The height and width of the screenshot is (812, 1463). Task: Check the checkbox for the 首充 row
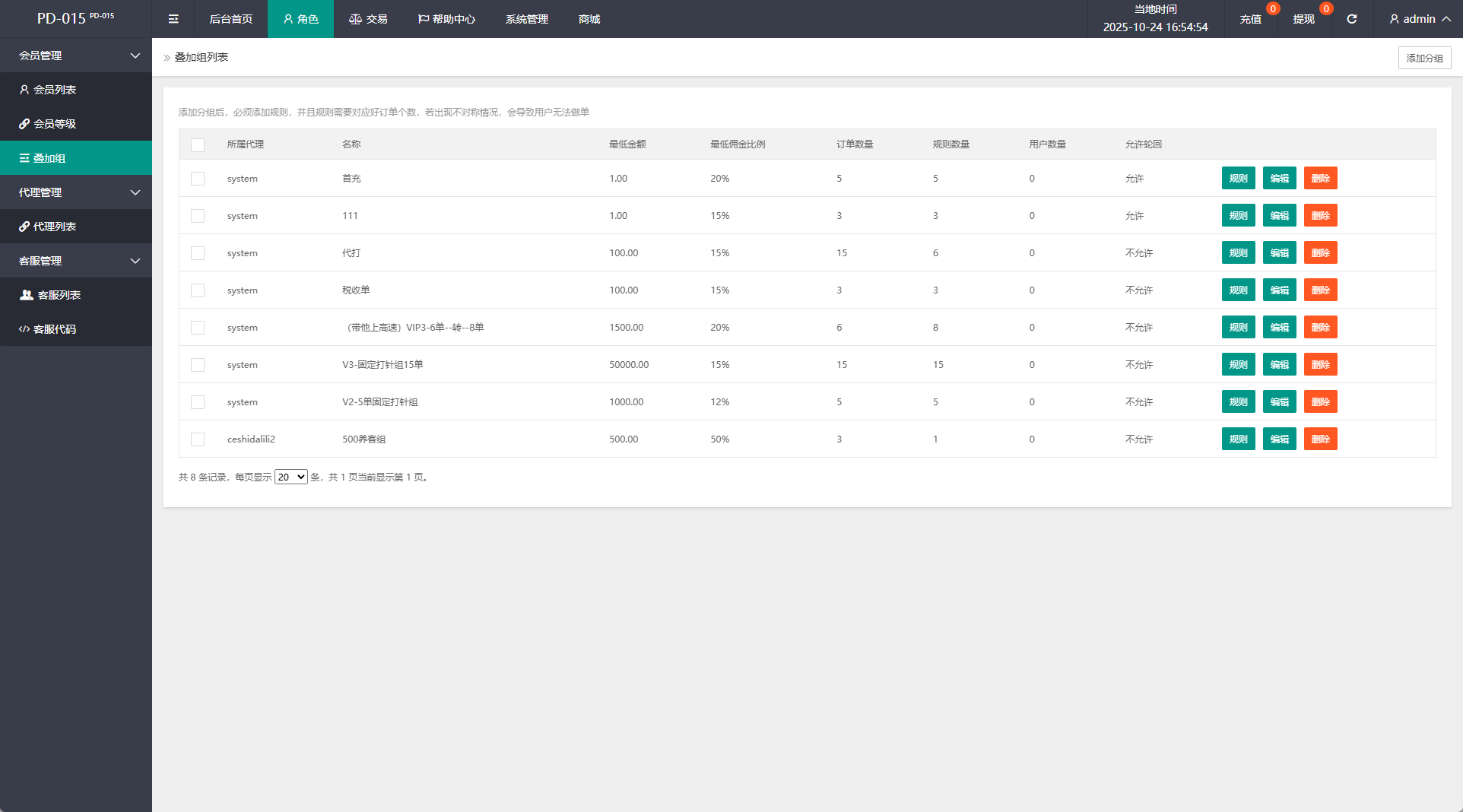coord(198,179)
